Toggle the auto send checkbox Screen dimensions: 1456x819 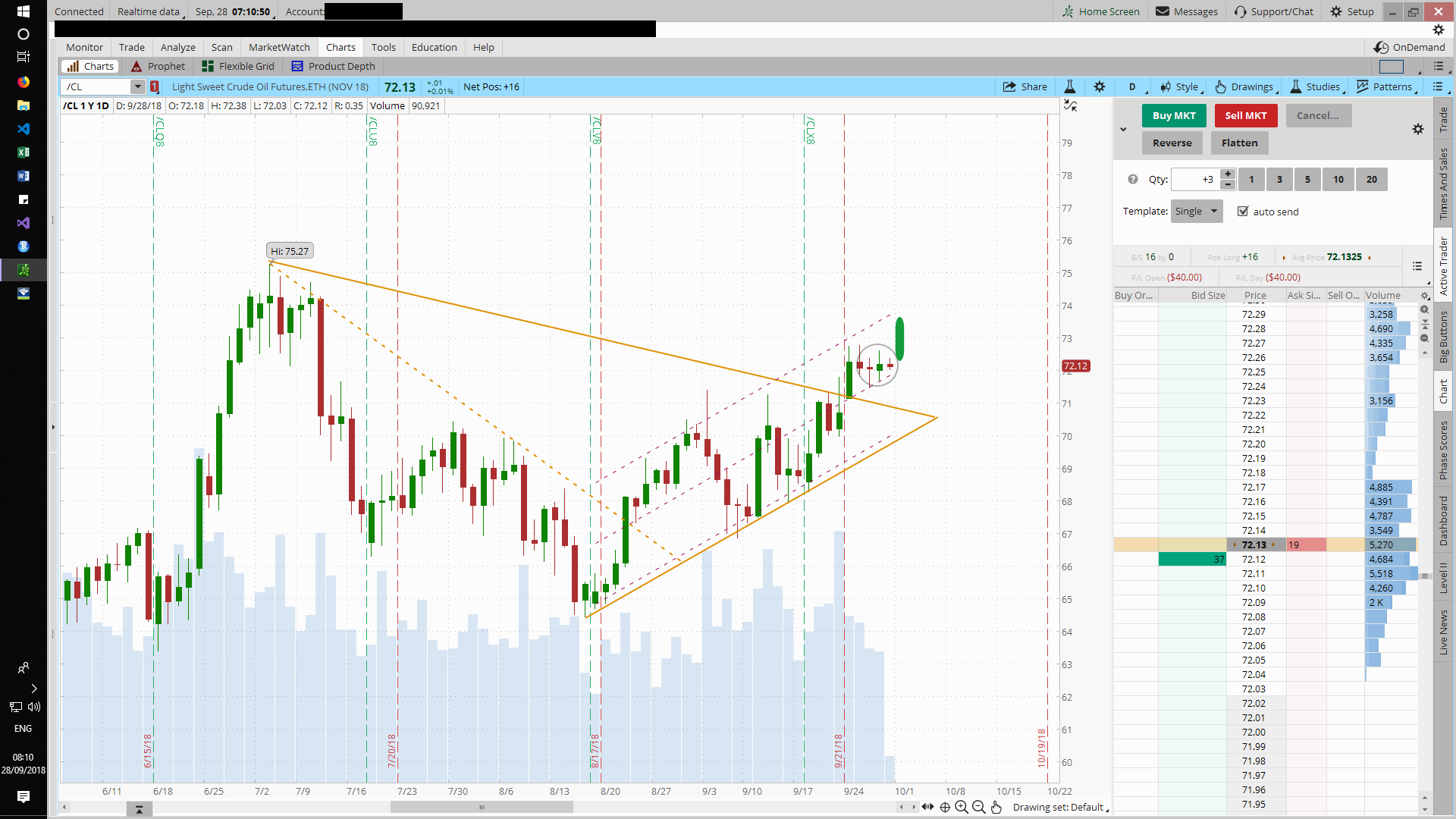[x=1243, y=211]
